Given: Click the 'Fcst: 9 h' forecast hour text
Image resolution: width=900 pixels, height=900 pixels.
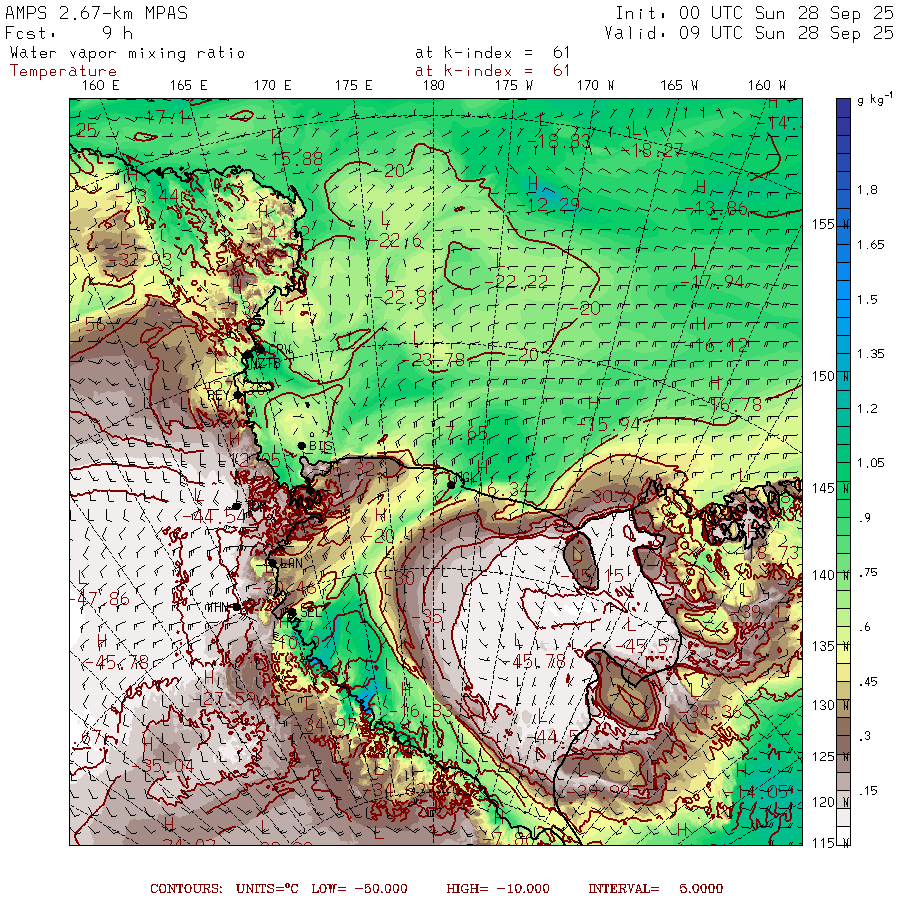Looking at the screenshot, I should click(69, 33).
